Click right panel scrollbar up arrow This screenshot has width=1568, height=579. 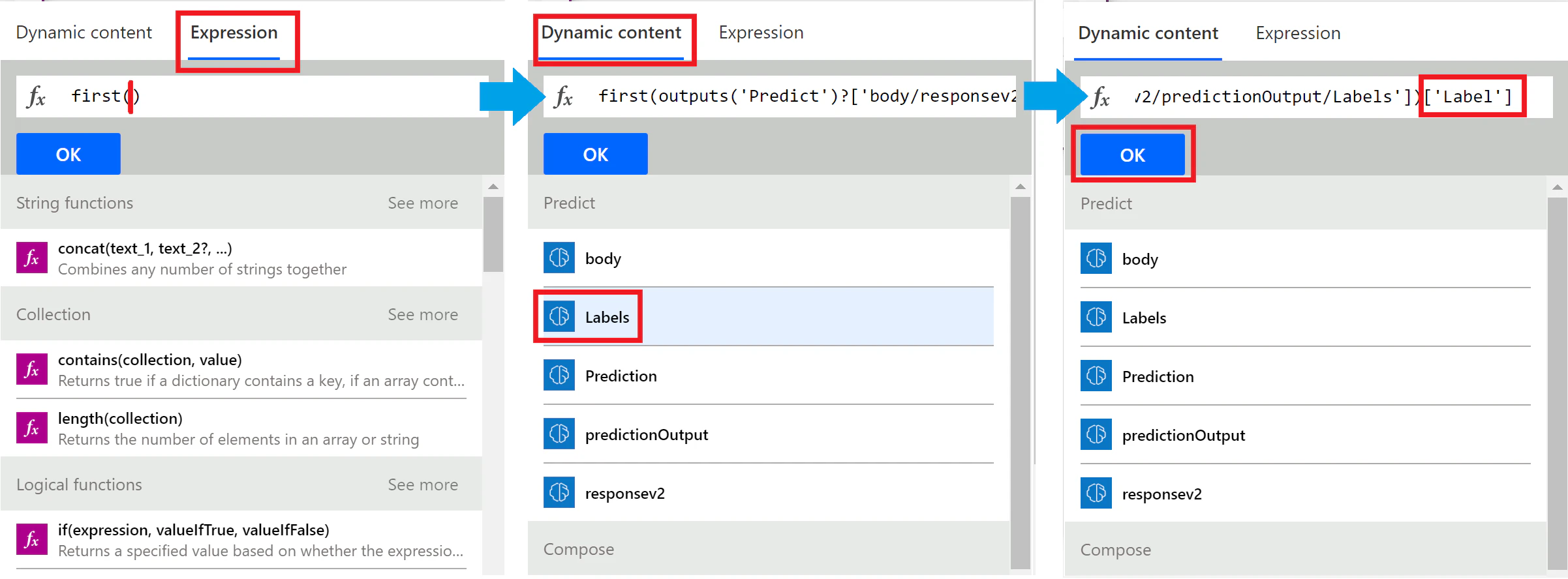point(1558,187)
